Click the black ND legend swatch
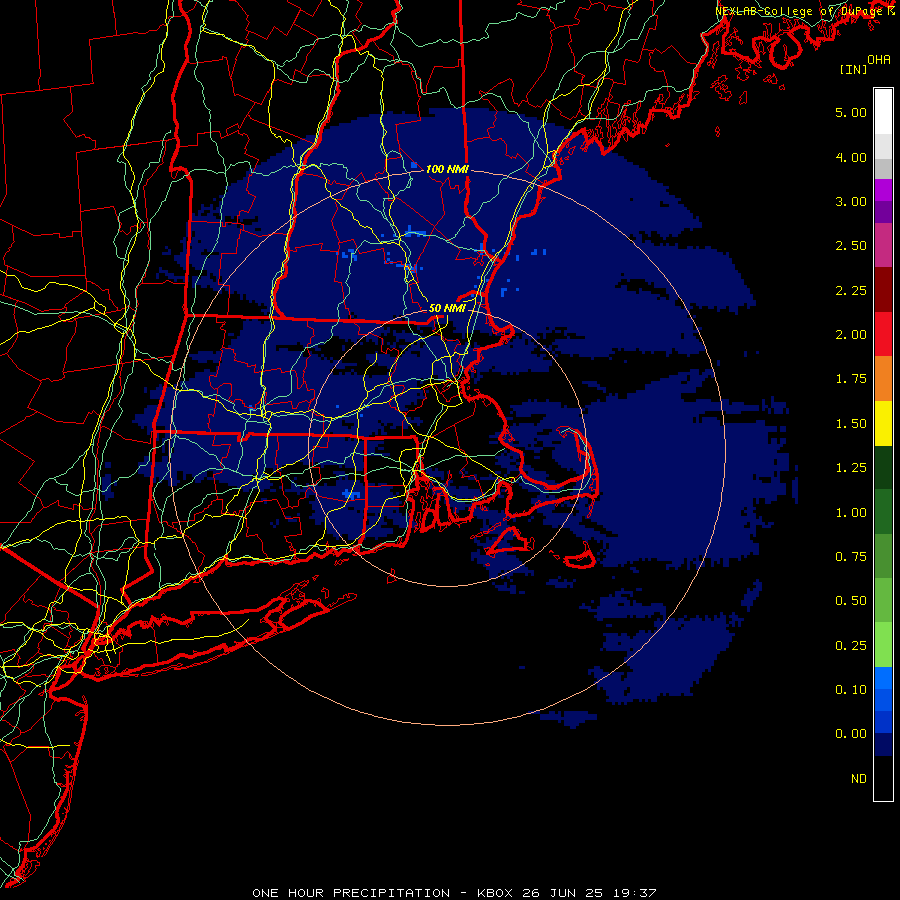The width and height of the screenshot is (900, 900). [x=883, y=778]
